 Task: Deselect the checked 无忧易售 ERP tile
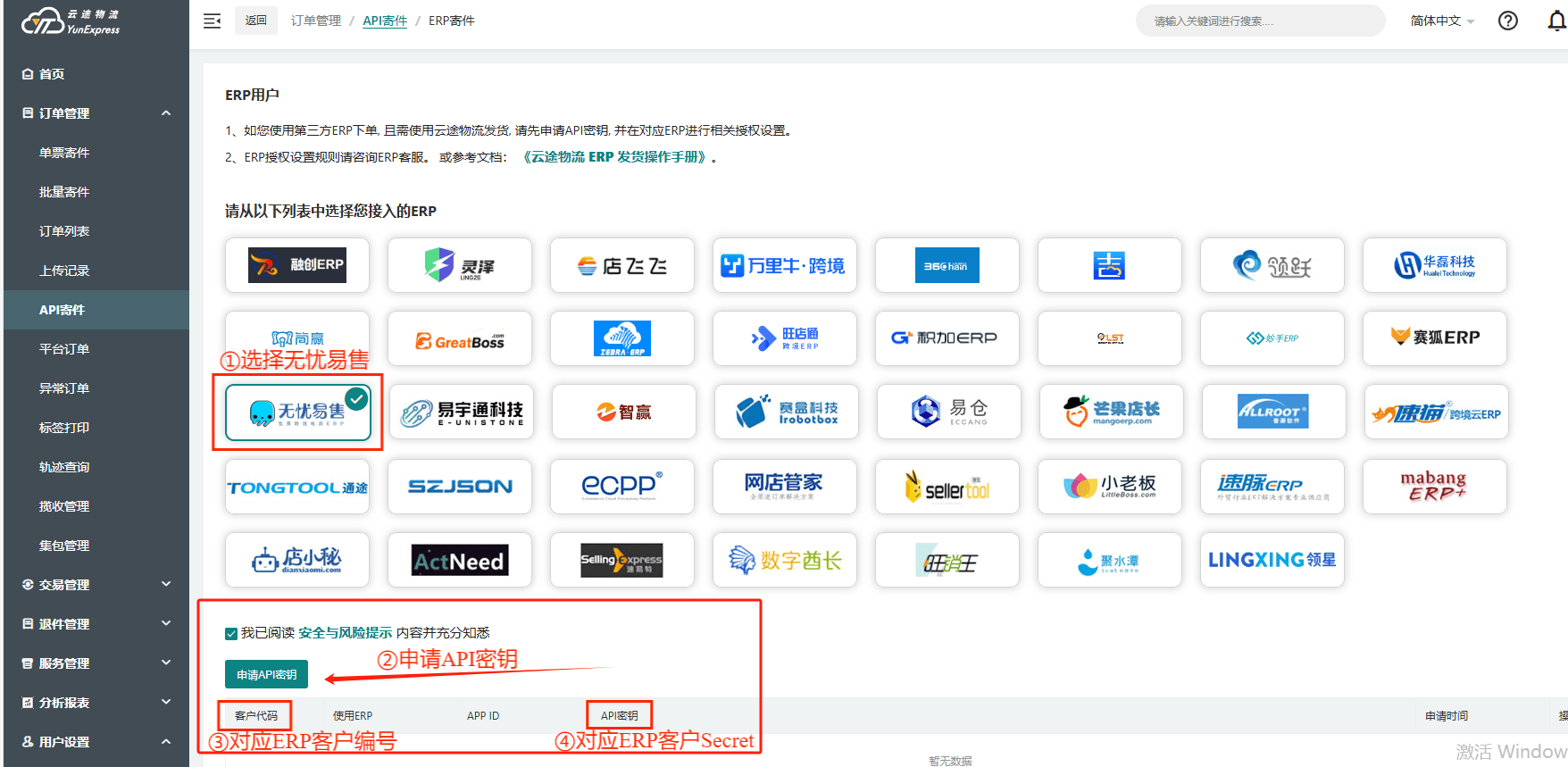tap(298, 412)
